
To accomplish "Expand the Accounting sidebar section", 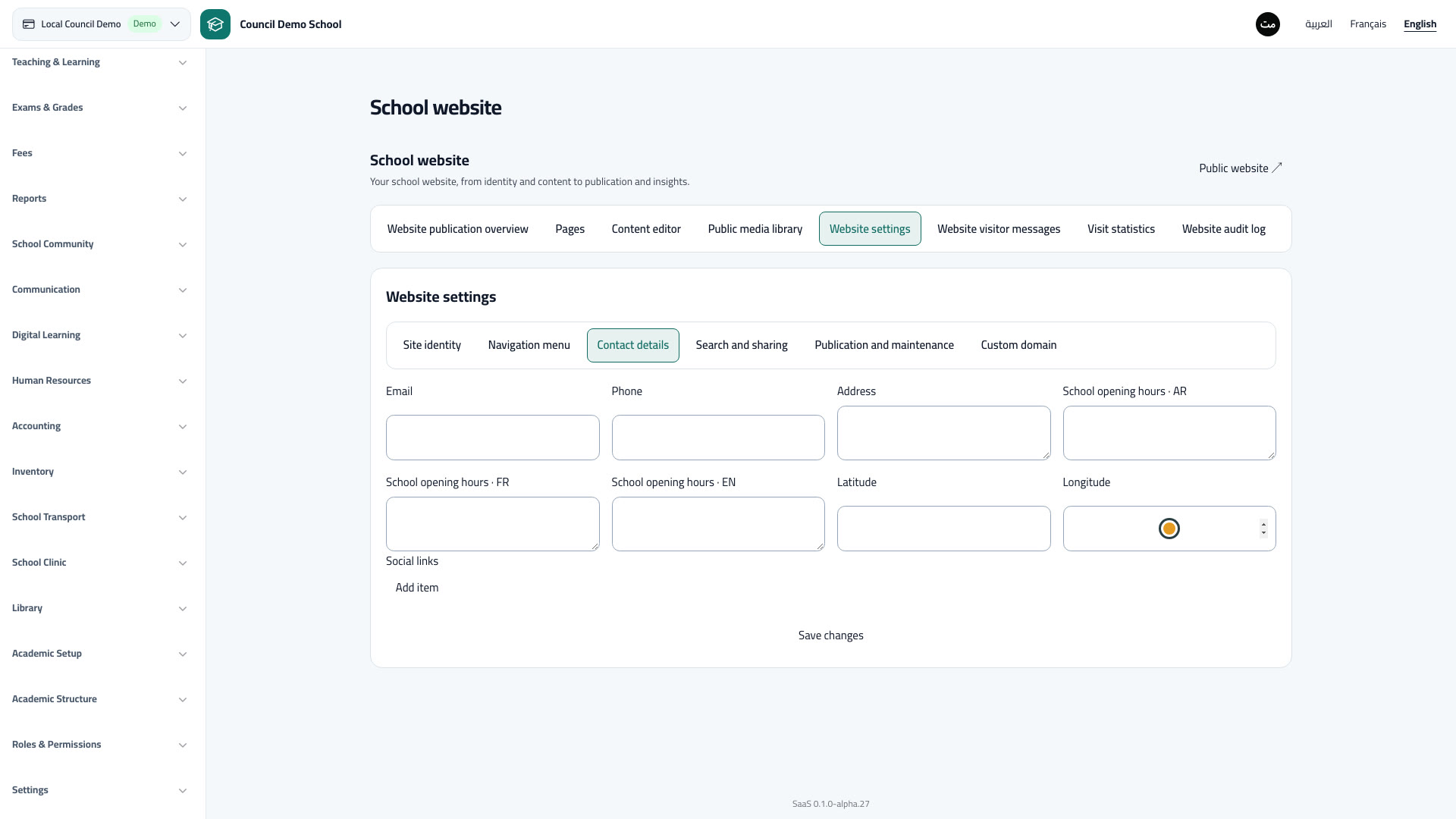I will [99, 426].
